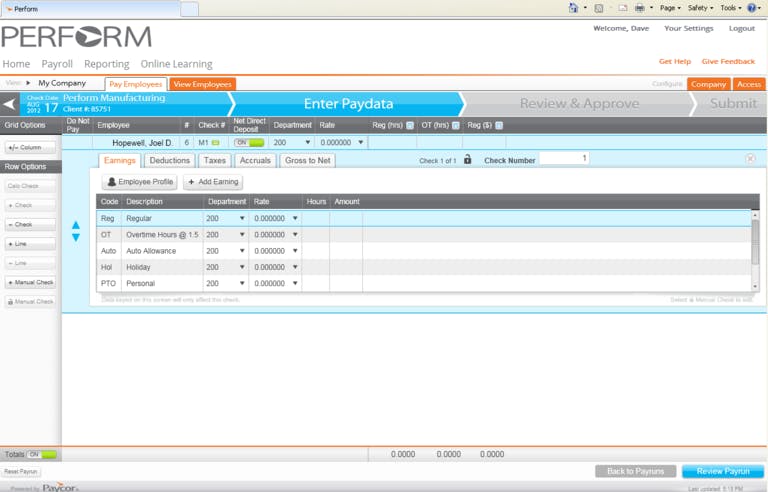This screenshot has width=768, height=492.
Task: Click the Give Feedback link
Action: point(728,61)
